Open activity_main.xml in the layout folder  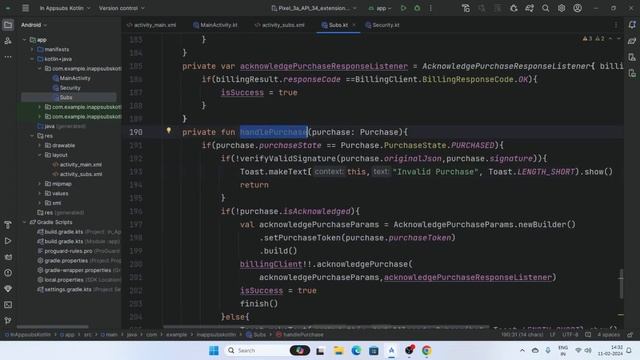[77, 164]
